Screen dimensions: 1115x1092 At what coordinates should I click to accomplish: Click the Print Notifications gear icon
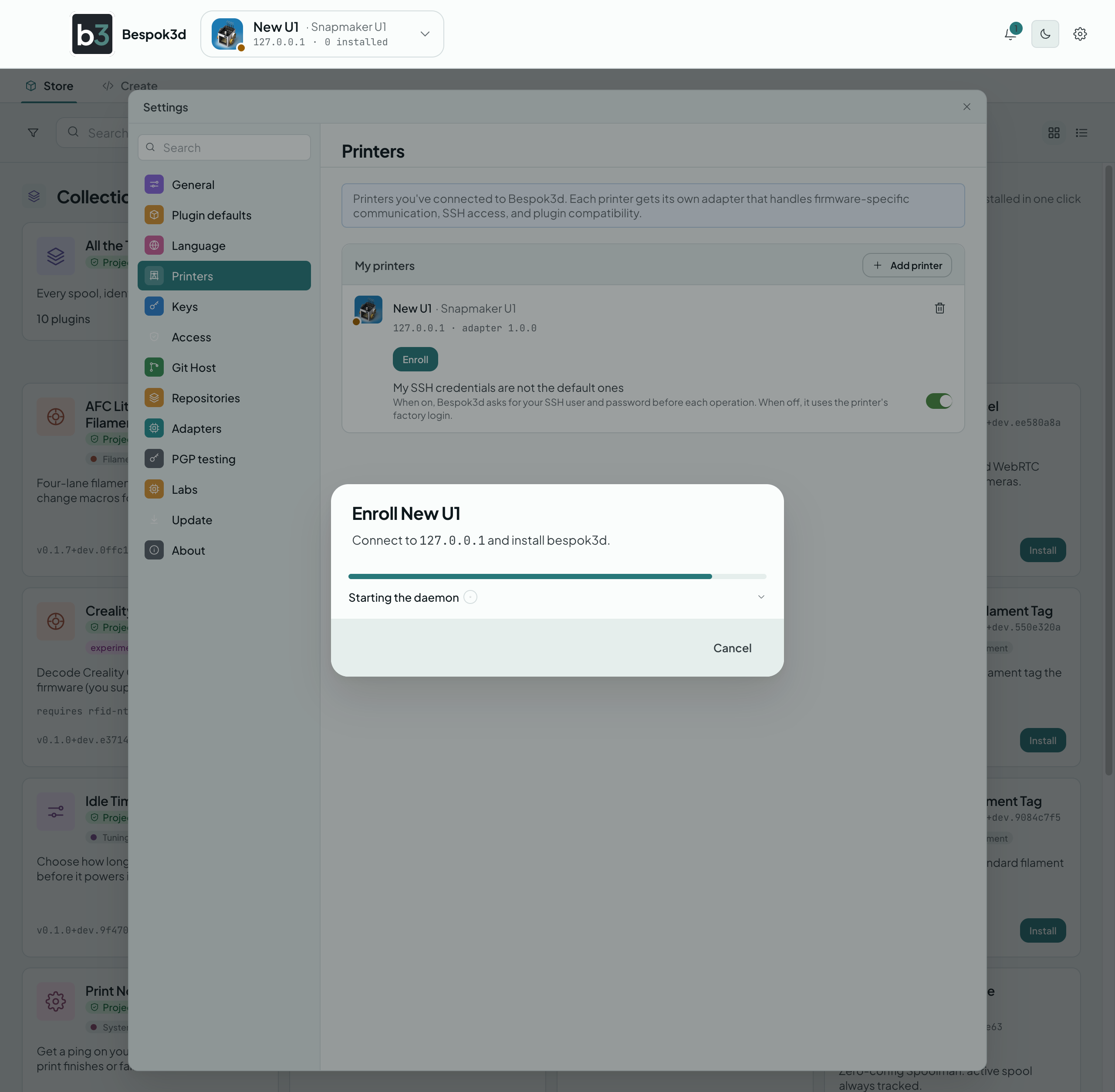(x=56, y=1001)
